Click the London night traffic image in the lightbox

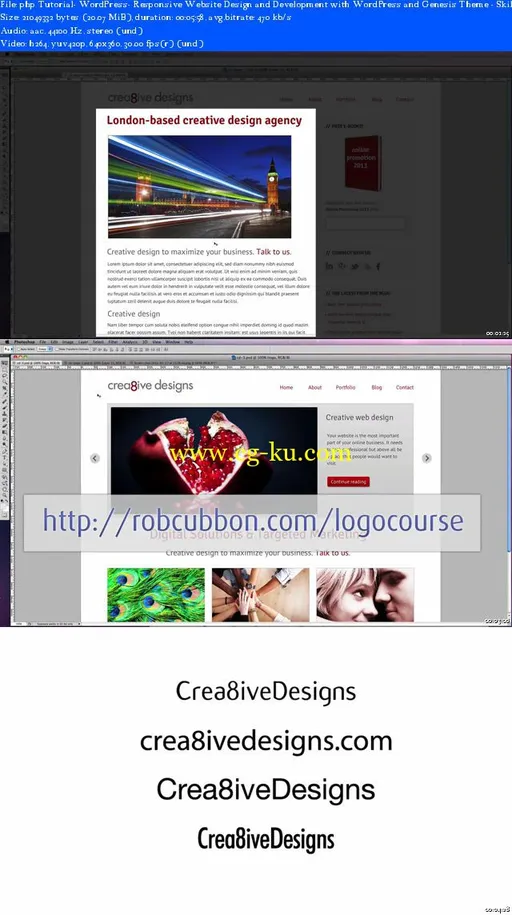[200, 187]
